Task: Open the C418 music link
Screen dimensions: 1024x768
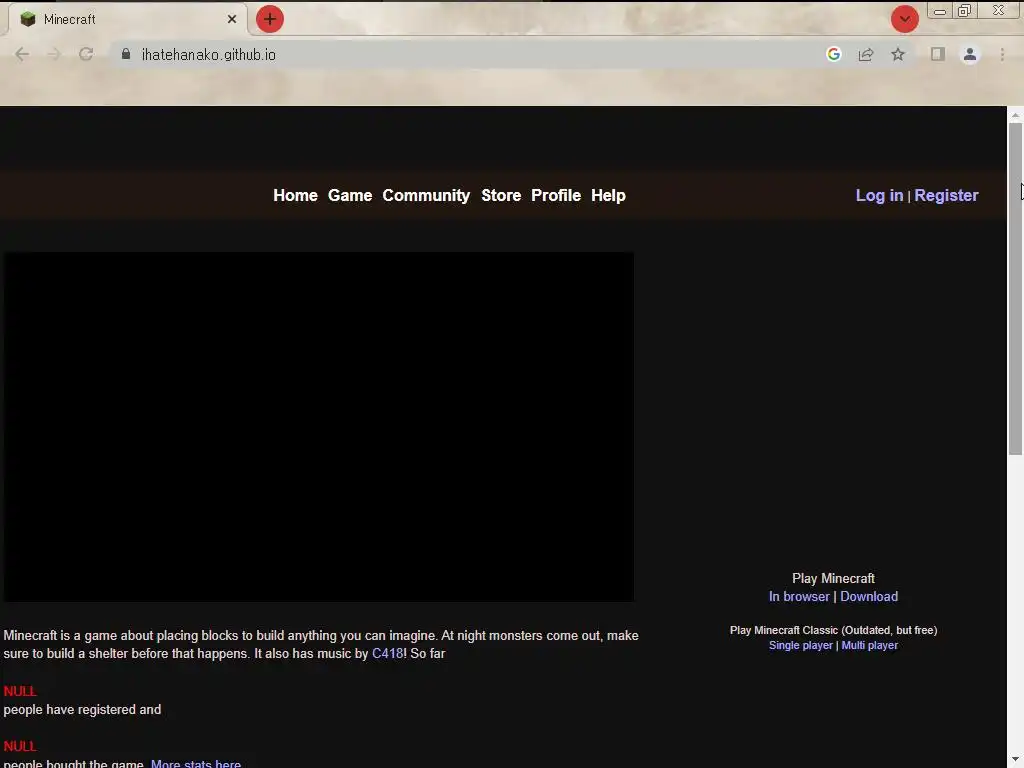Action: pos(387,654)
